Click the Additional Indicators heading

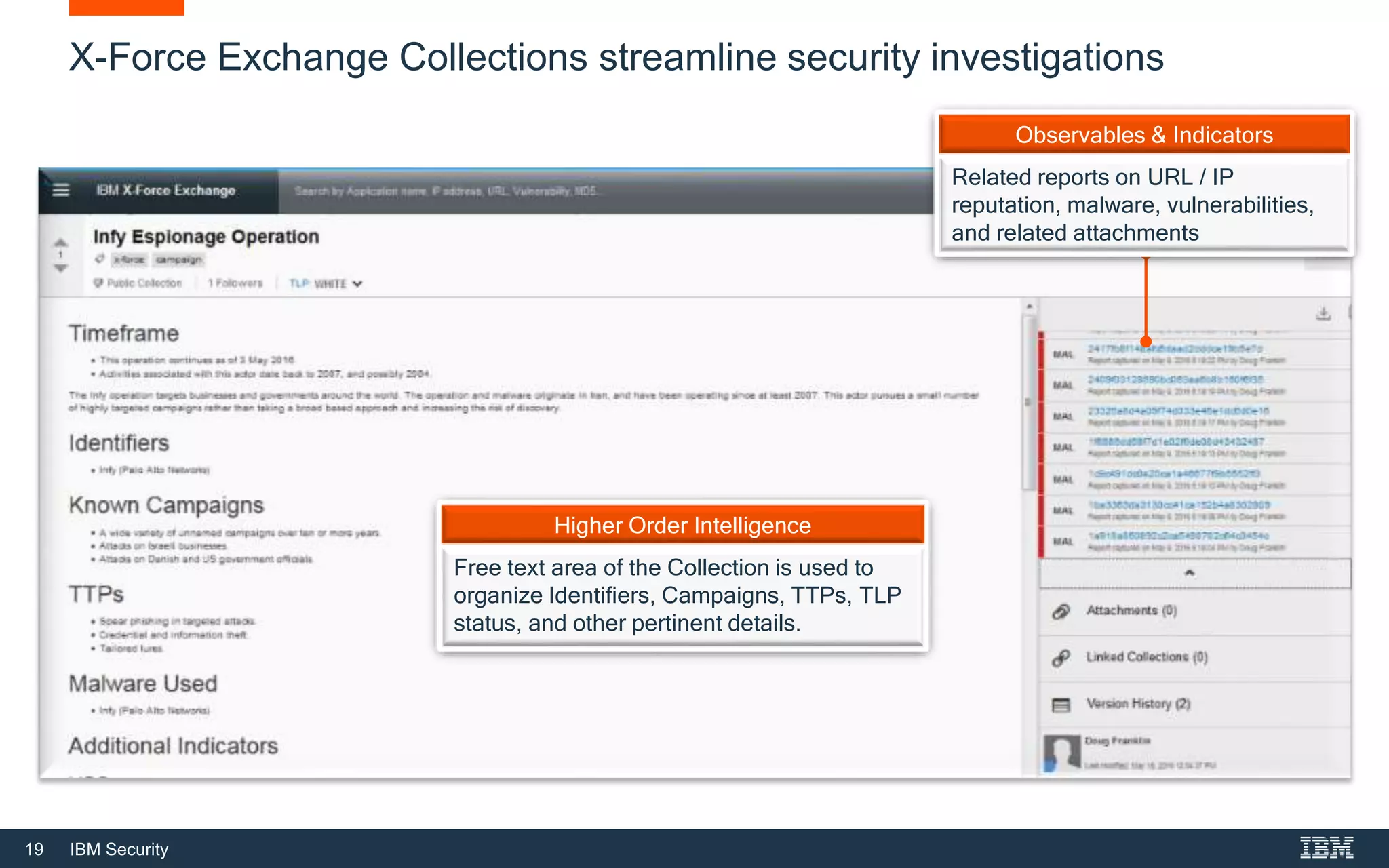174,746
